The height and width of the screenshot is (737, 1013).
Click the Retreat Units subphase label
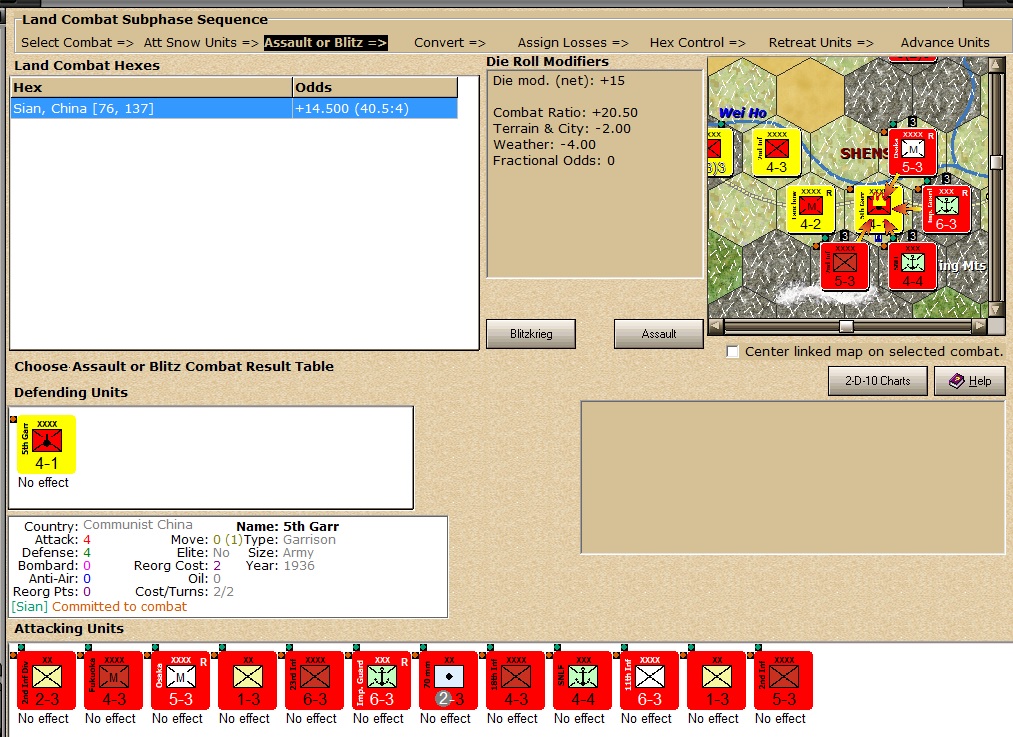pos(820,43)
